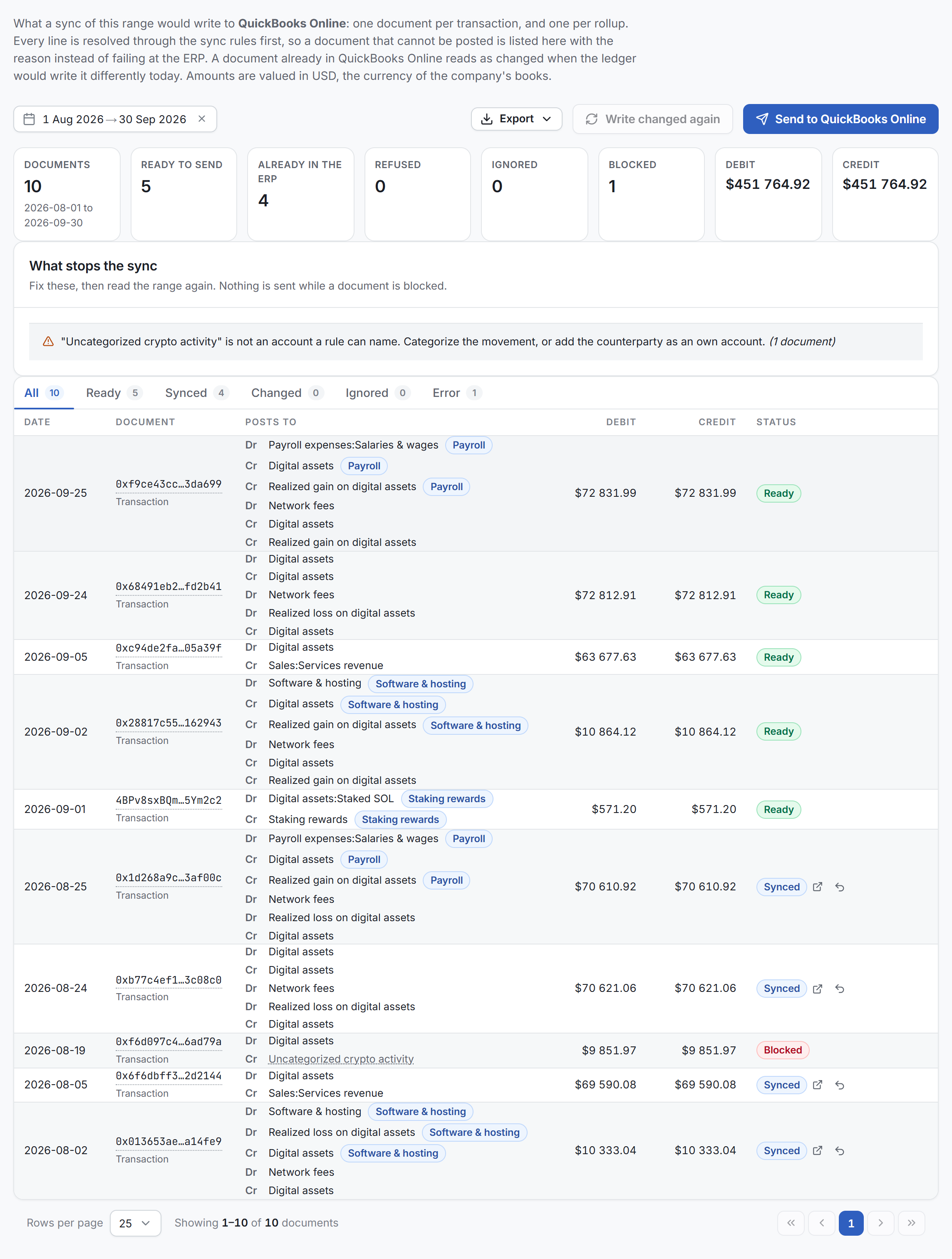
Task: Click the Blocked status badge
Action: [x=782, y=1050]
